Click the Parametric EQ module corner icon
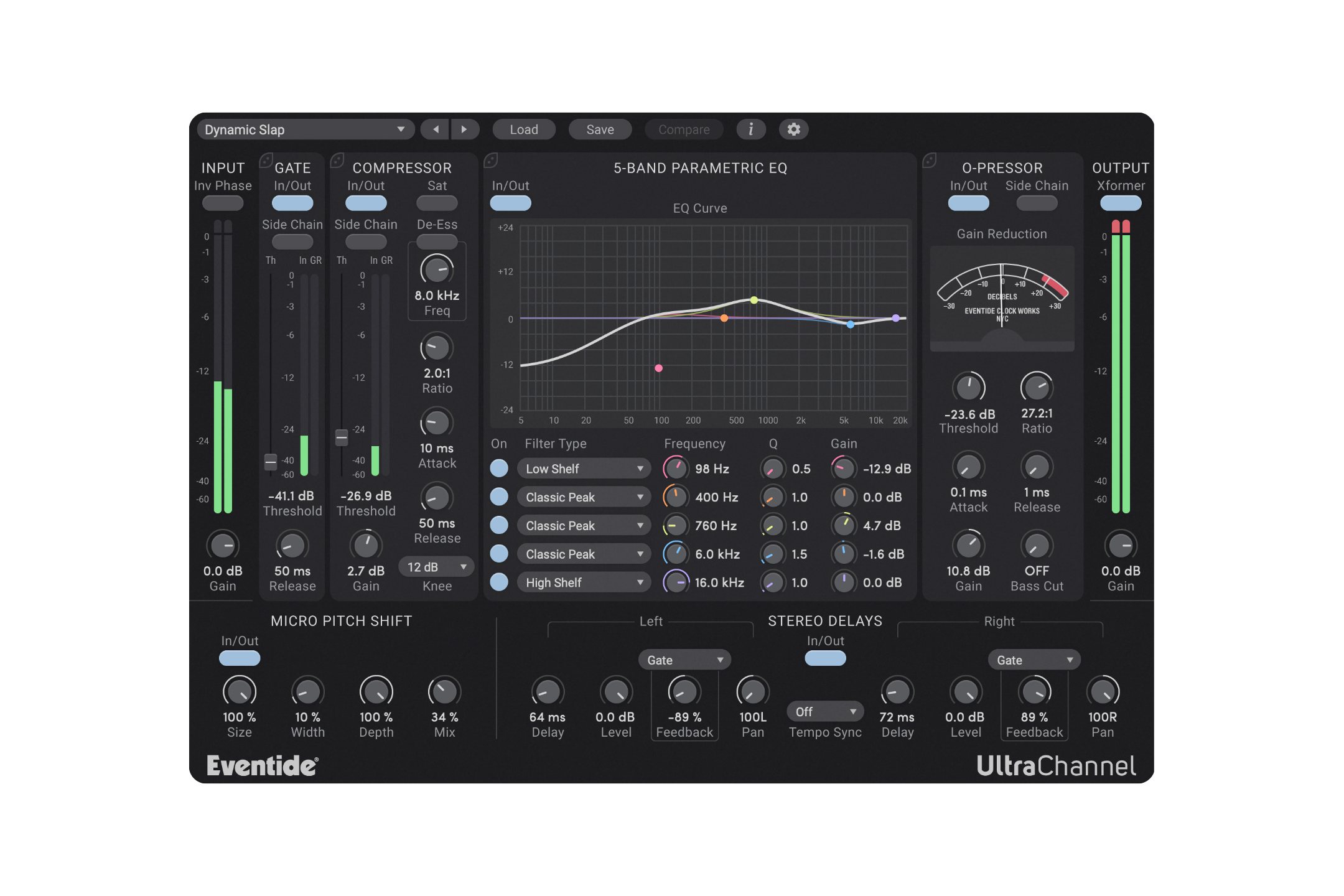 (491, 161)
